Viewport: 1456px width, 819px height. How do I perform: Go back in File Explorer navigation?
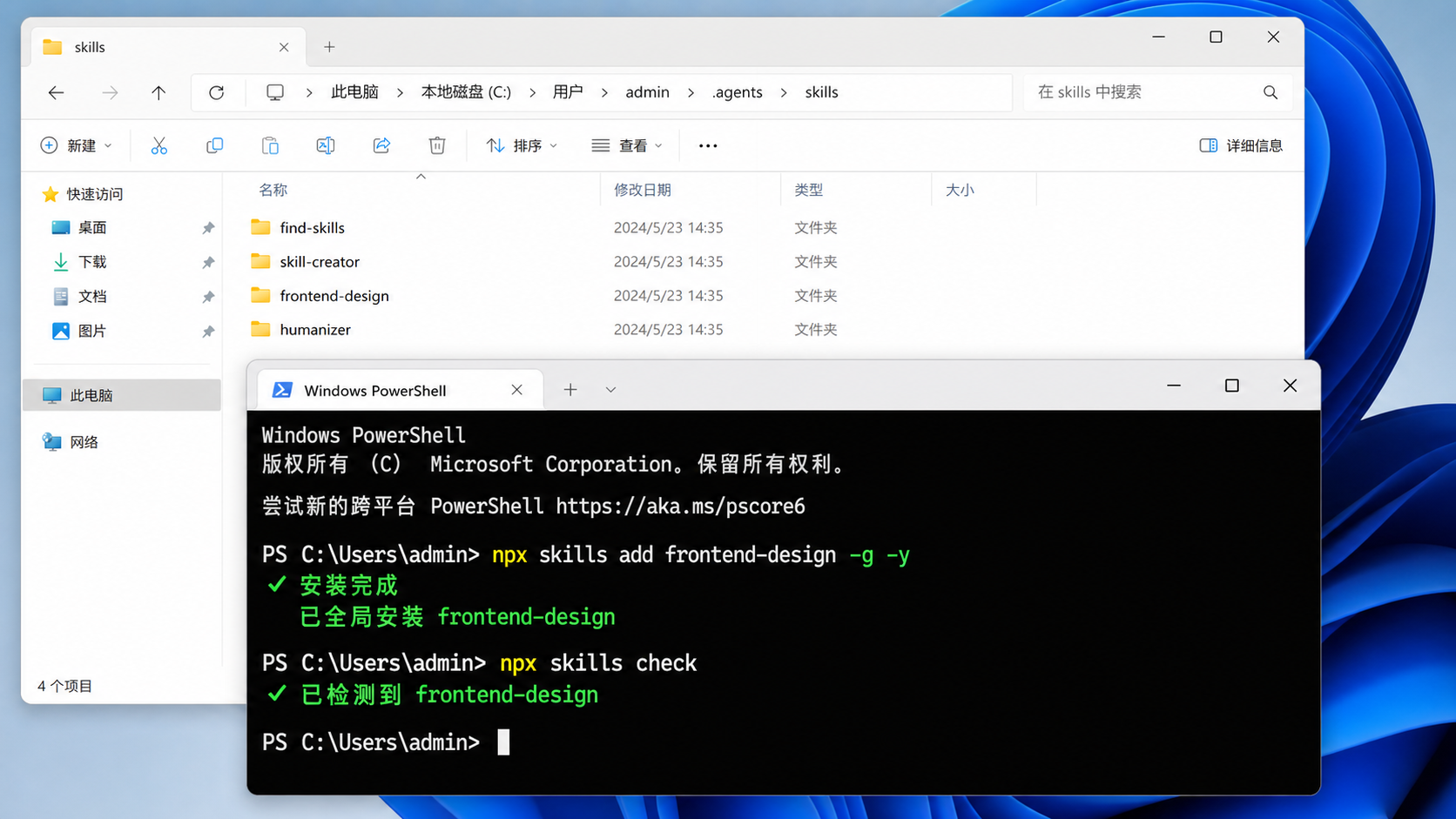[57, 92]
